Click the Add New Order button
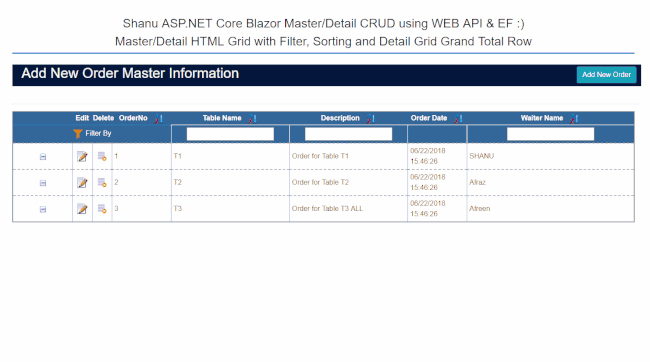The width and height of the screenshot is (650, 362). pyautogui.click(x=606, y=75)
